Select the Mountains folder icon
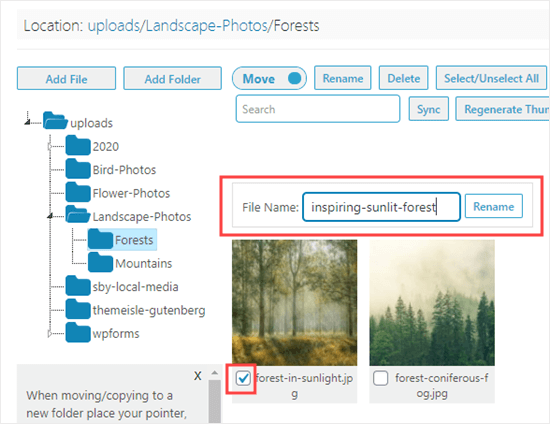 pyautogui.click(x=100, y=263)
